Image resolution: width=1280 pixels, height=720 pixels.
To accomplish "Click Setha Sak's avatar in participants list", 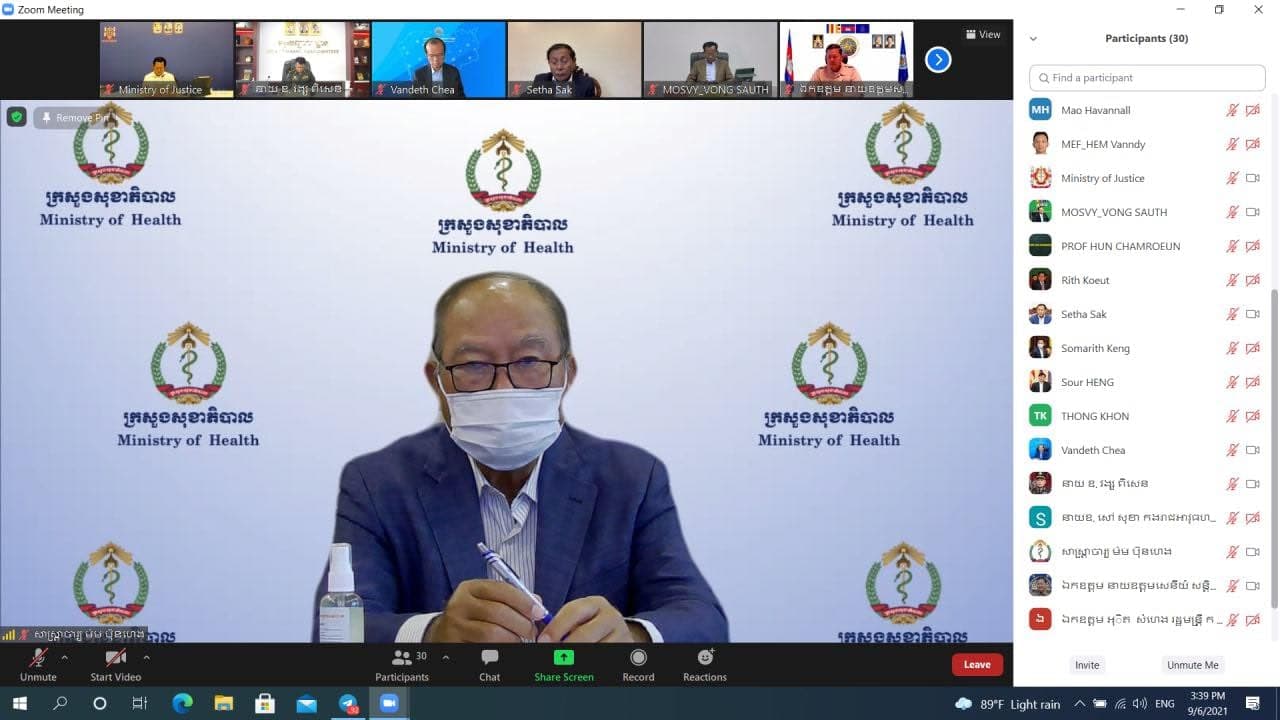I will [1040, 314].
